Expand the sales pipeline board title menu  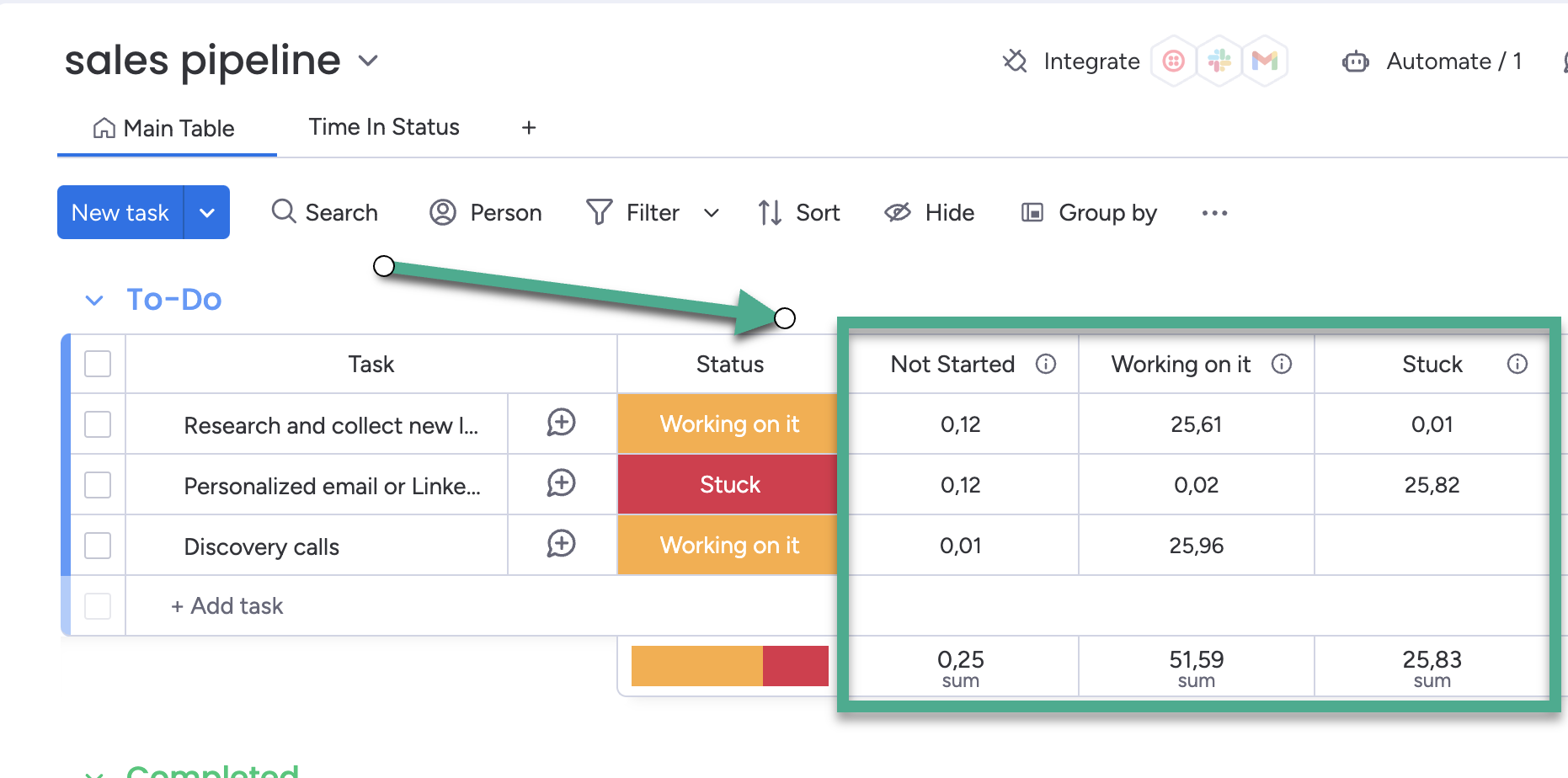click(x=368, y=61)
